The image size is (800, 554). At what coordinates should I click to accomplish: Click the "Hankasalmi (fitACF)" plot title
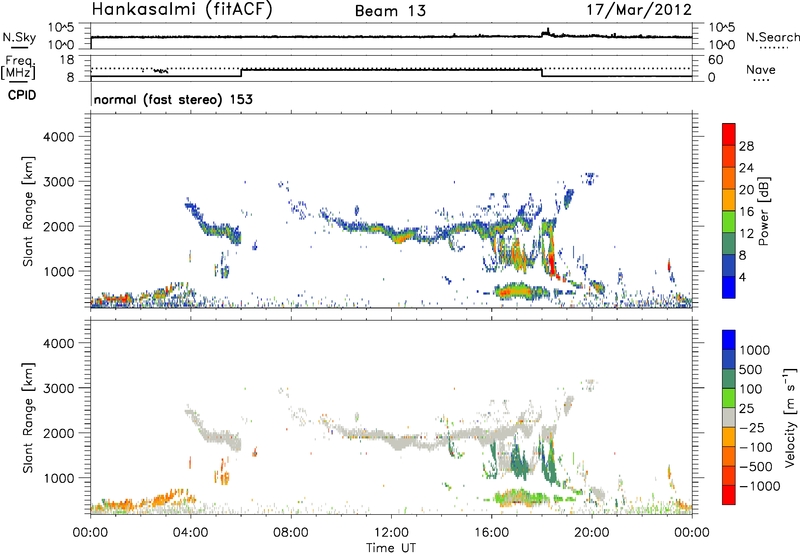point(182,10)
